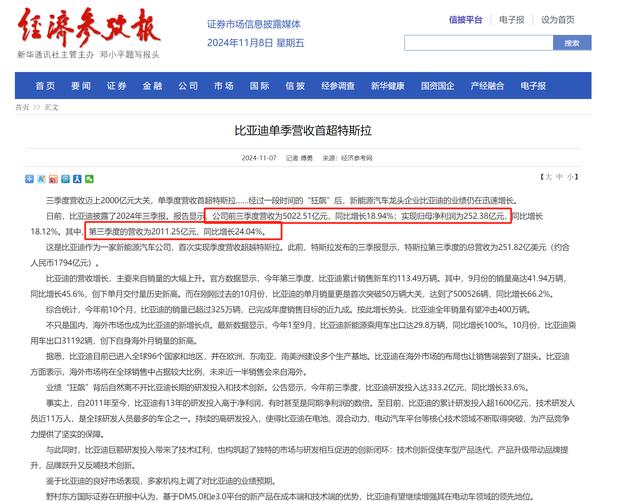
Task: Click the headline 比亚迪单季营收首超特斯拉
Action: tap(303, 131)
